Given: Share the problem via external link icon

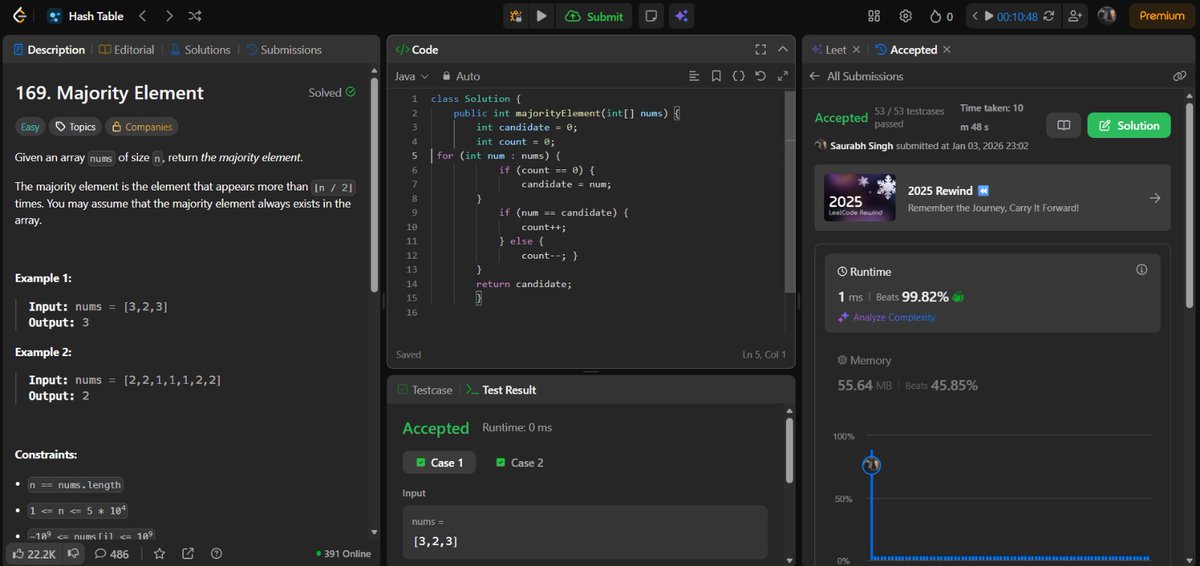Looking at the screenshot, I should click(187, 553).
